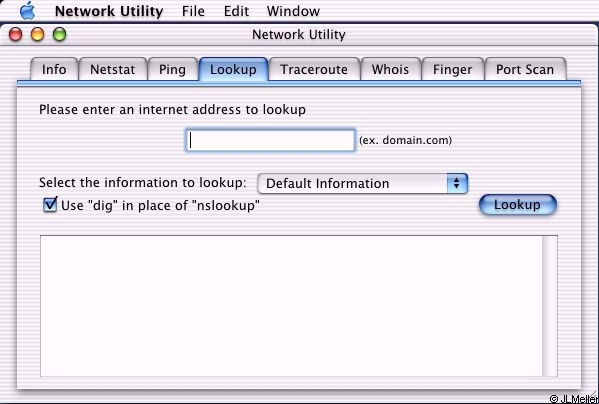Uncheck Use "dig" in place of "nslookup"
Viewport: 599px width, 404px height.
pyautogui.click(x=50, y=204)
